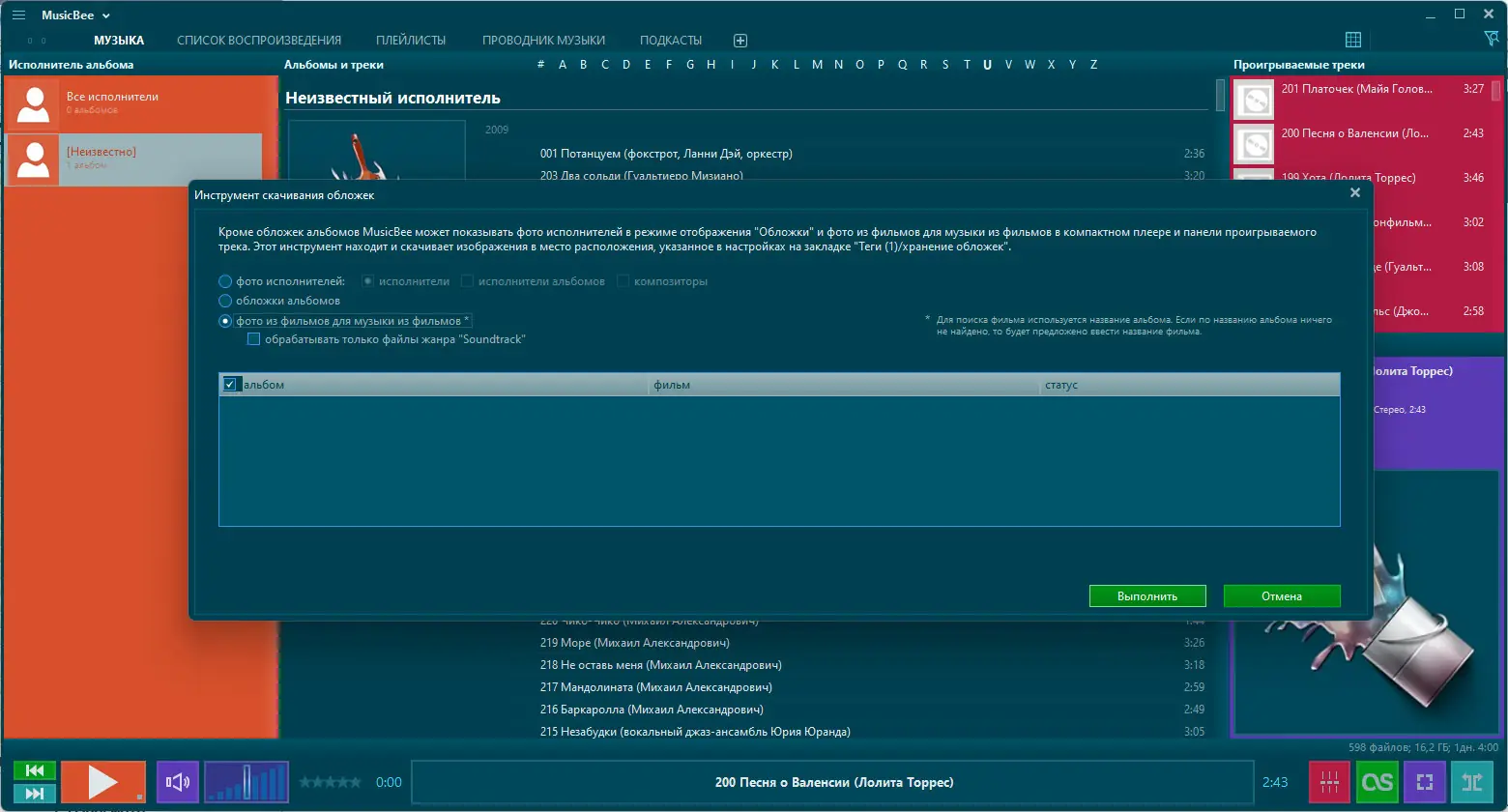This screenshot has height=812, width=1508.
Task: Select the фото исполнителей radio option
Action: coord(225,281)
